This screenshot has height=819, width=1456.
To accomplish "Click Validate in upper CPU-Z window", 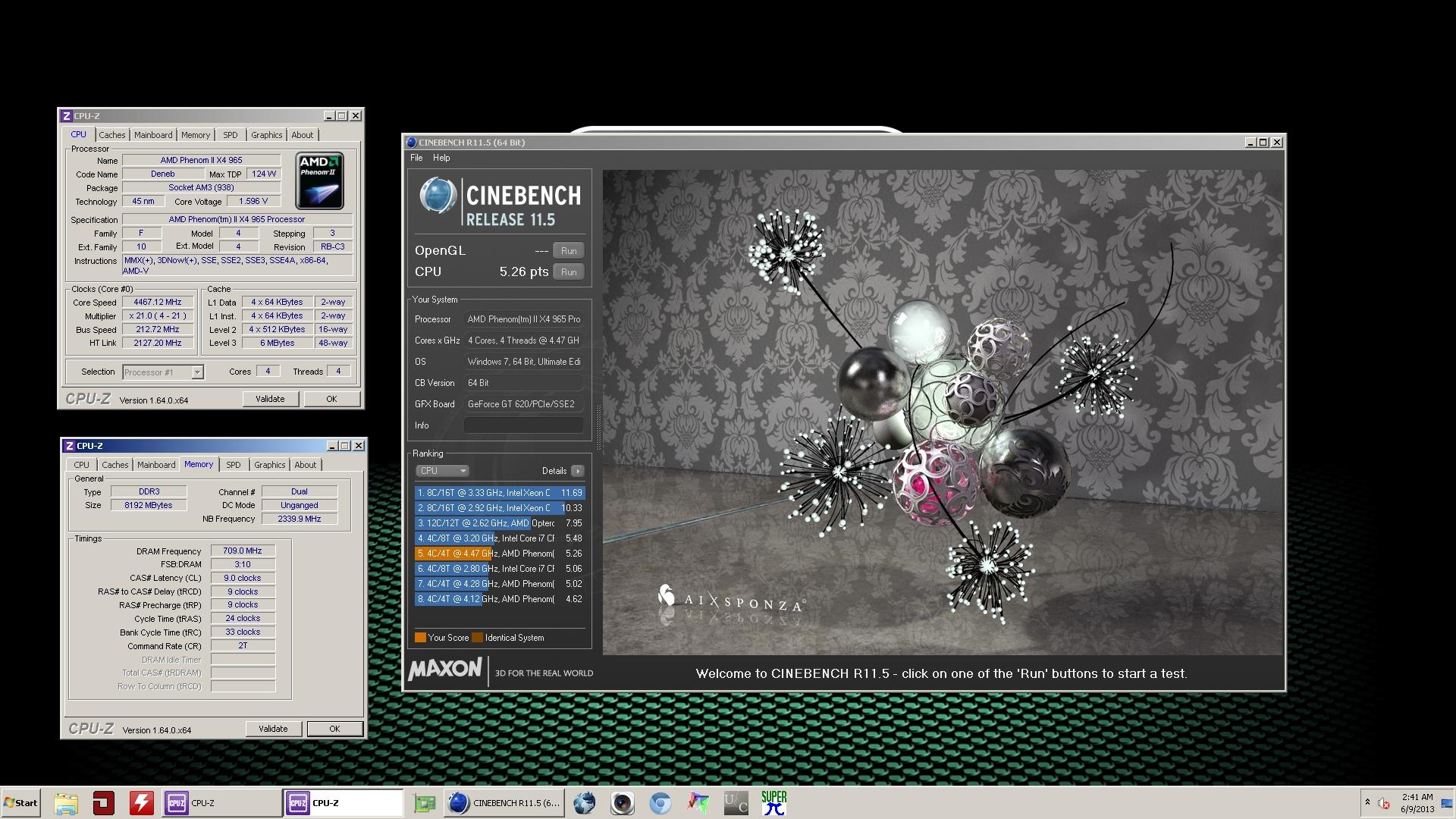I will 271,399.
